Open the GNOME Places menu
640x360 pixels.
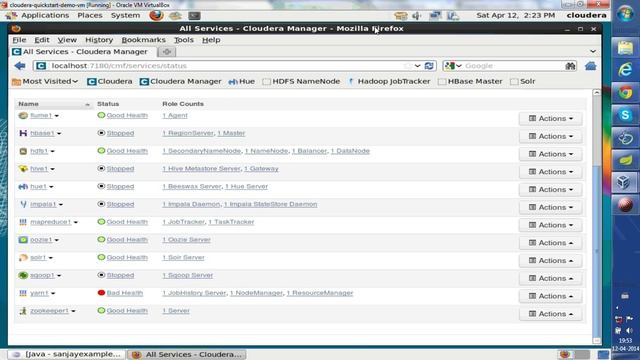[90, 16]
